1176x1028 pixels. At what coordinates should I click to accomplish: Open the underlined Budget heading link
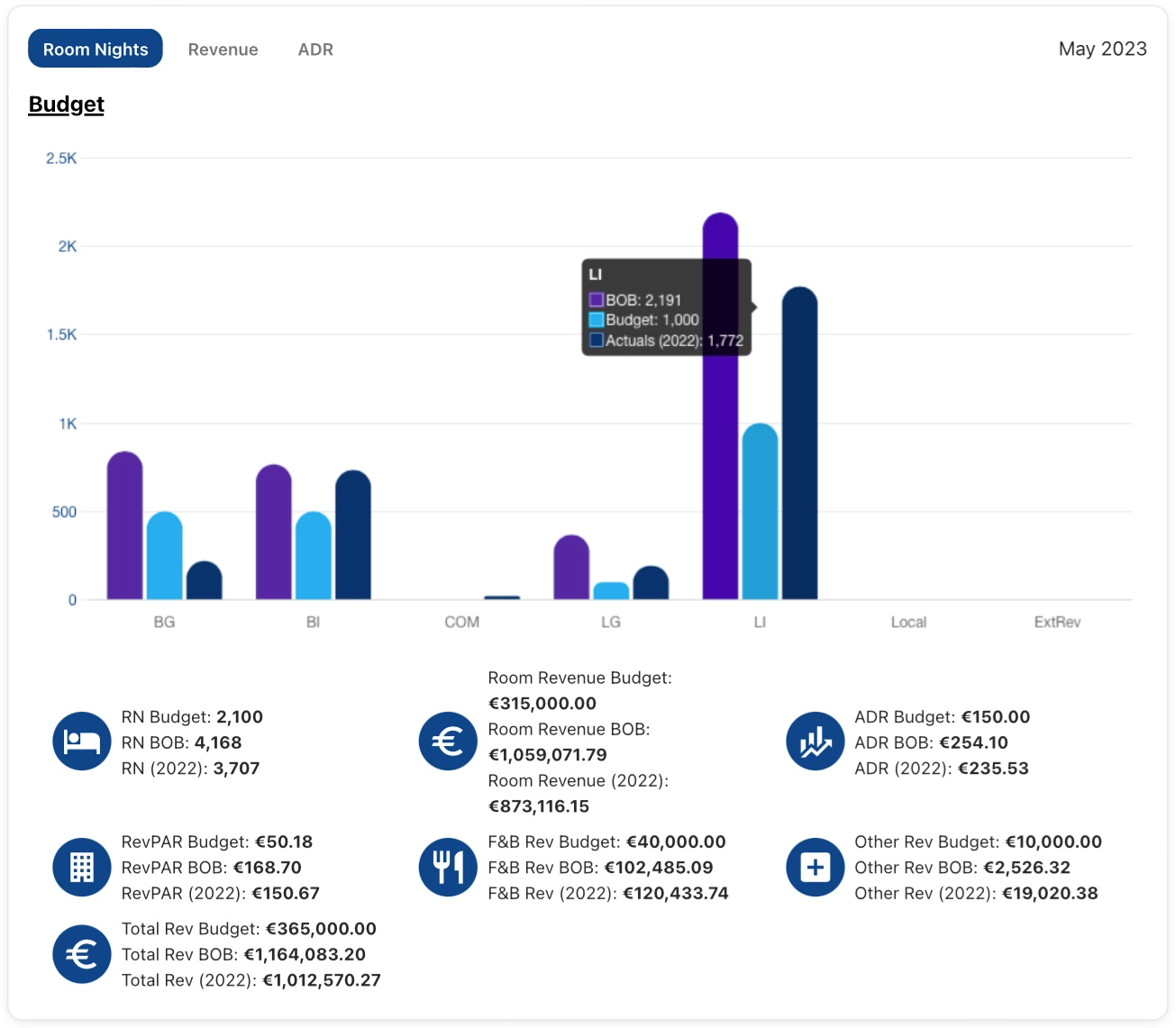pyautogui.click(x=67, y=105)
